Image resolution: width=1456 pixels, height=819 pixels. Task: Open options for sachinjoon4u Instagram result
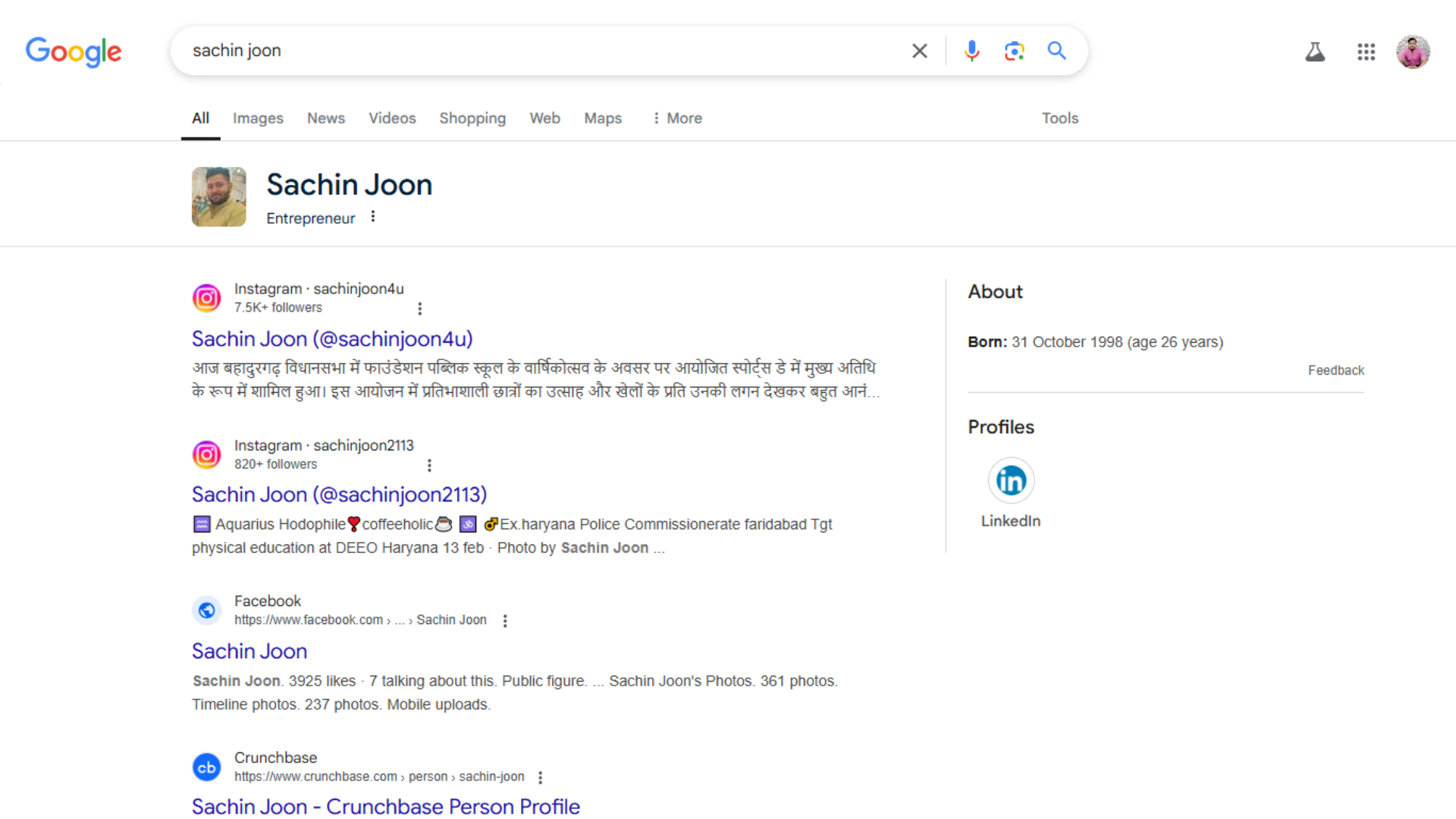pos(419,309)
